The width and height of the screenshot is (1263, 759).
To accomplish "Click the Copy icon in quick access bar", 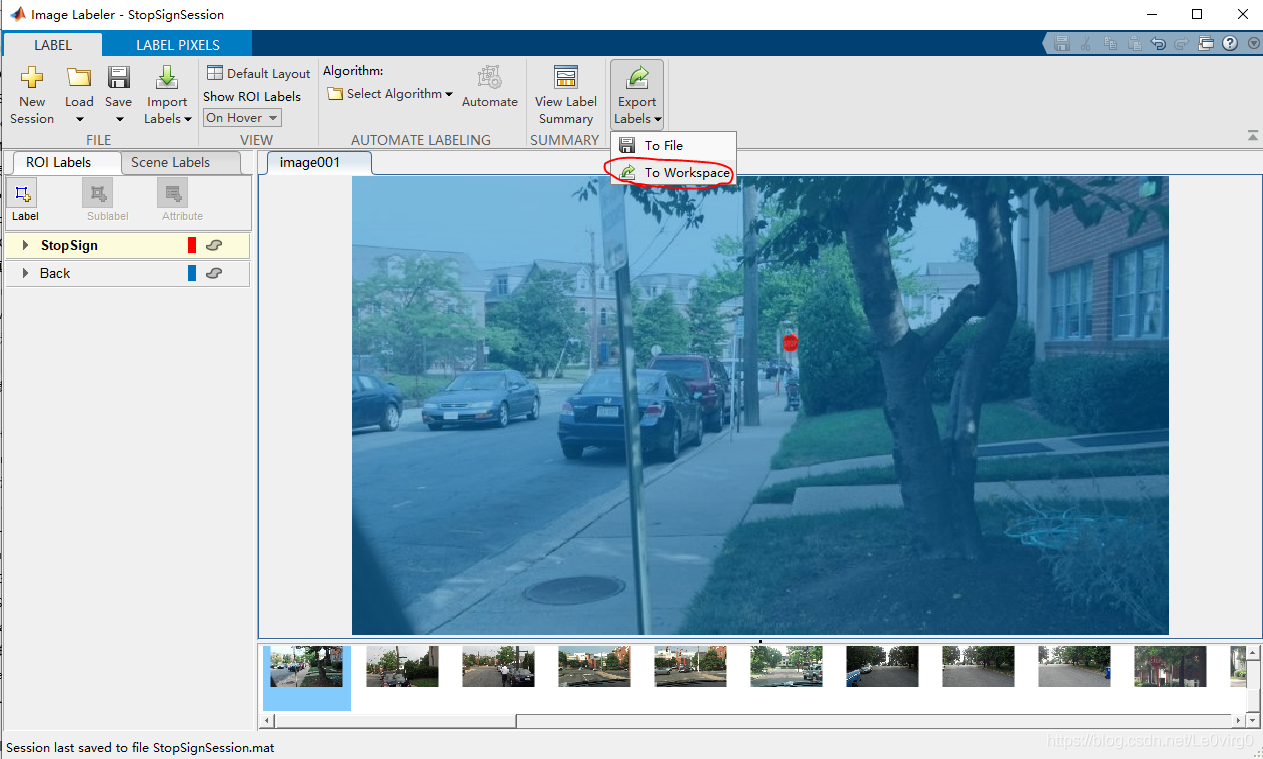I will click(1110, 43).
